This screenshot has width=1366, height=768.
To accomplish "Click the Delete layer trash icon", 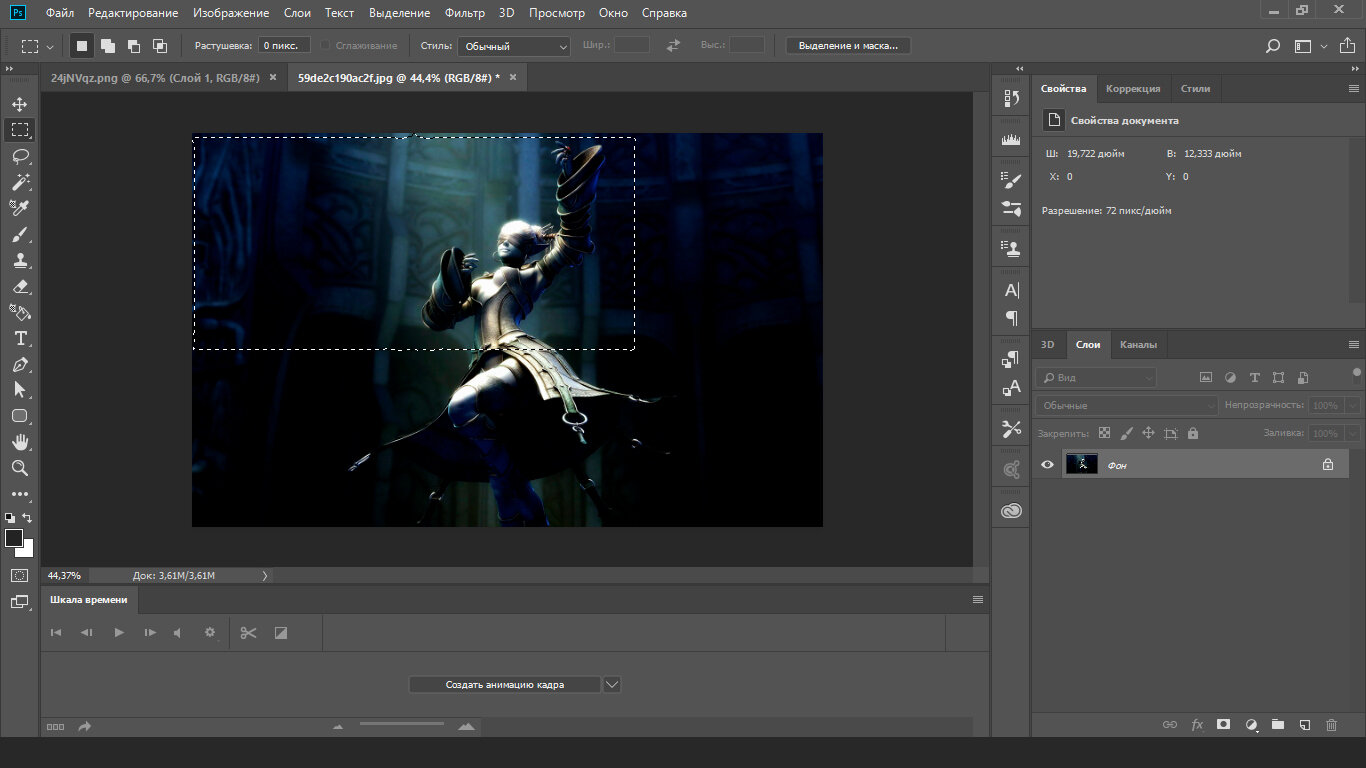I will coord(1331,724).
